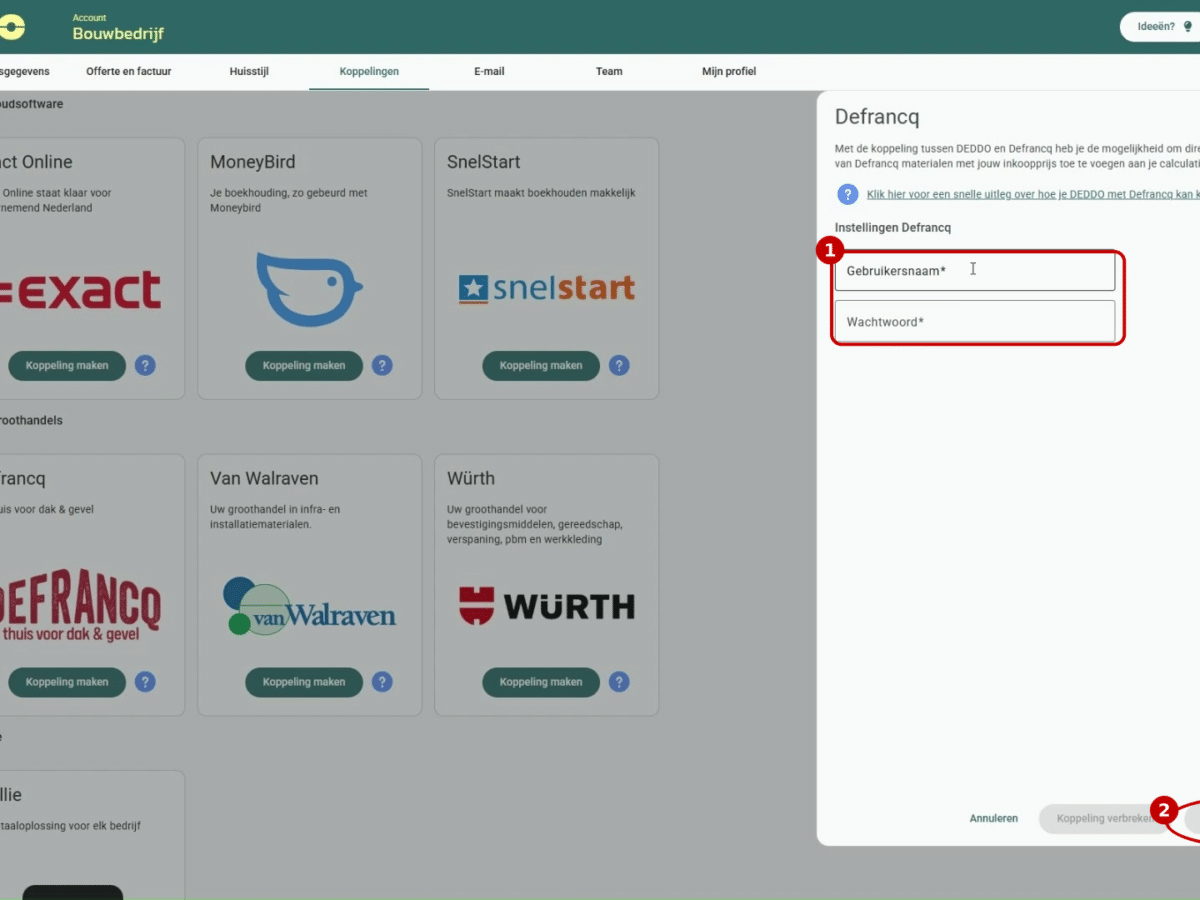Click Annuleren in the Defrancq panel
The image size is (1200, 900).
point(994,818)
